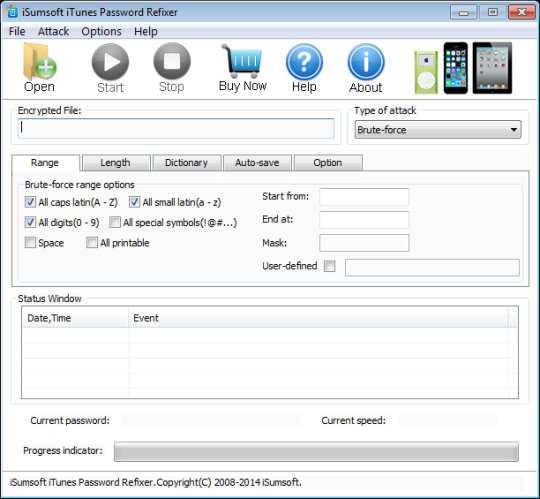Uncheck All digits(0 - 9)
Viewport: 540px width, 499px height.
point(30,222)
